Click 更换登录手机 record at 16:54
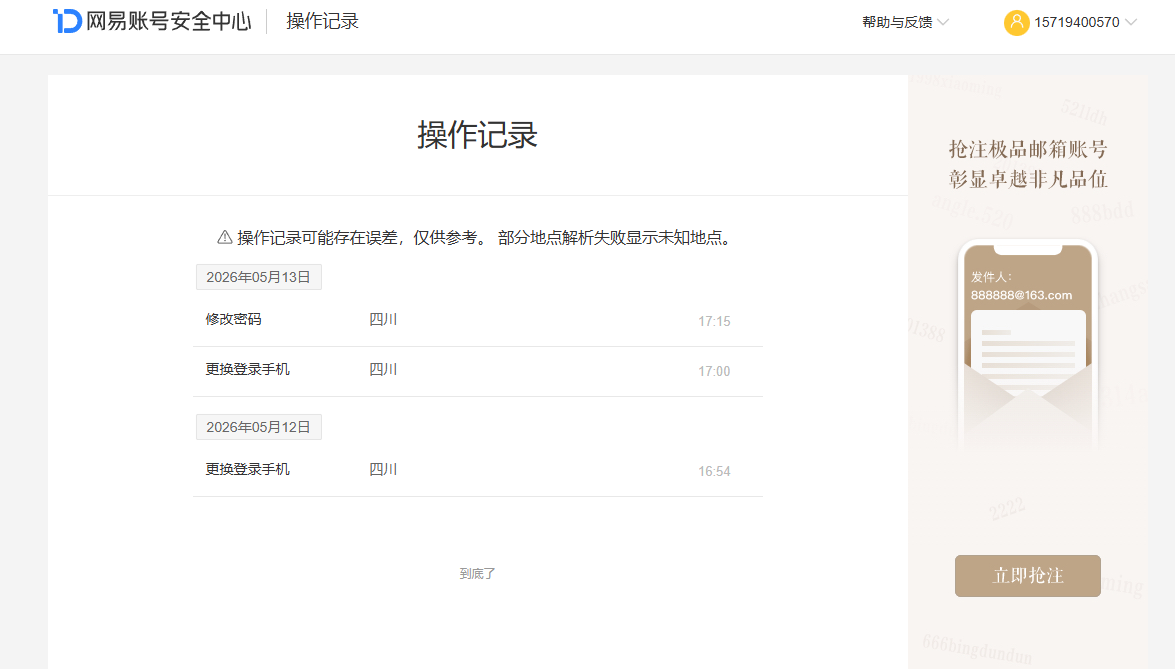1175x669 pixels. pyautogui.click(x=478, y=470)
